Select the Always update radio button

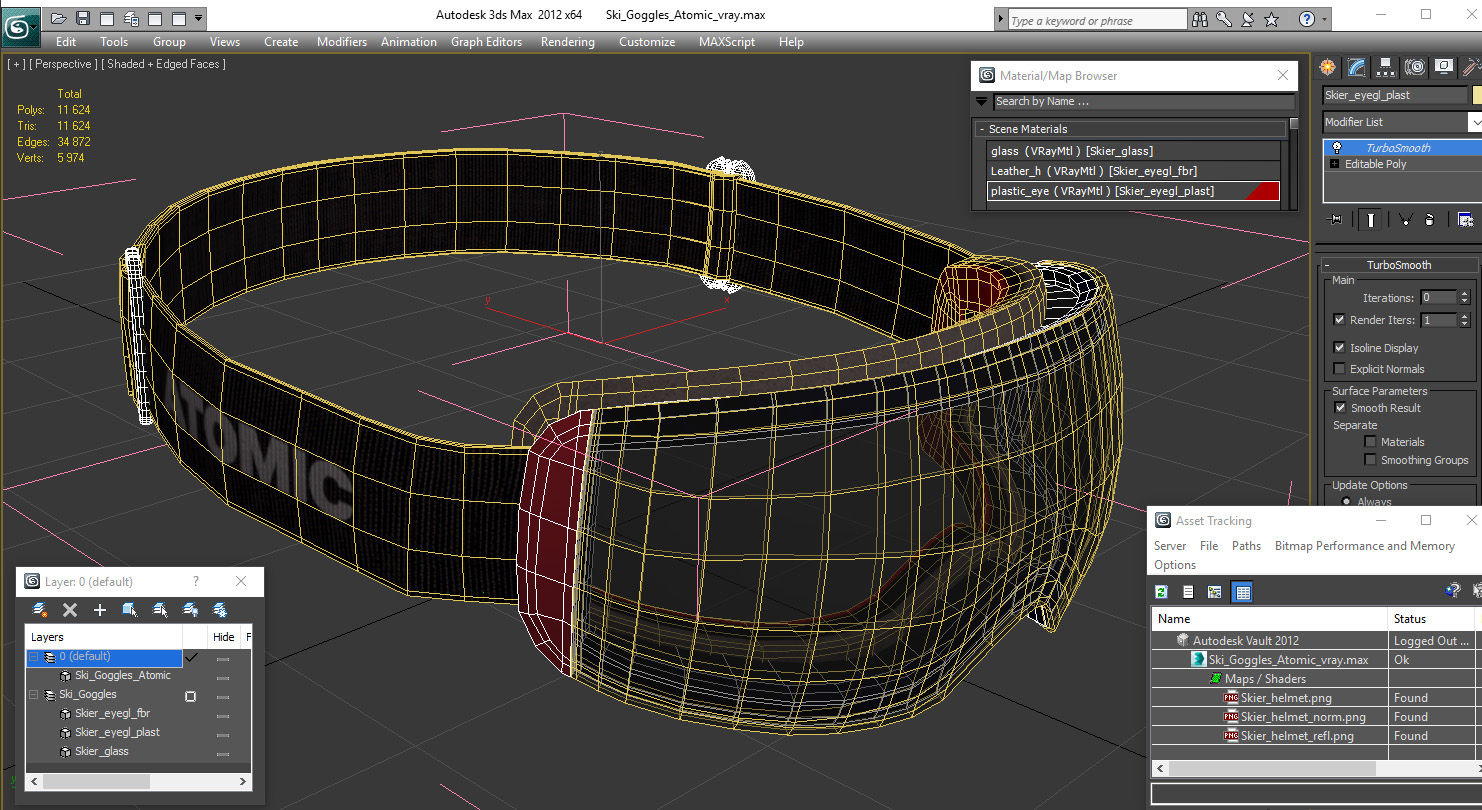point(1345,502)
